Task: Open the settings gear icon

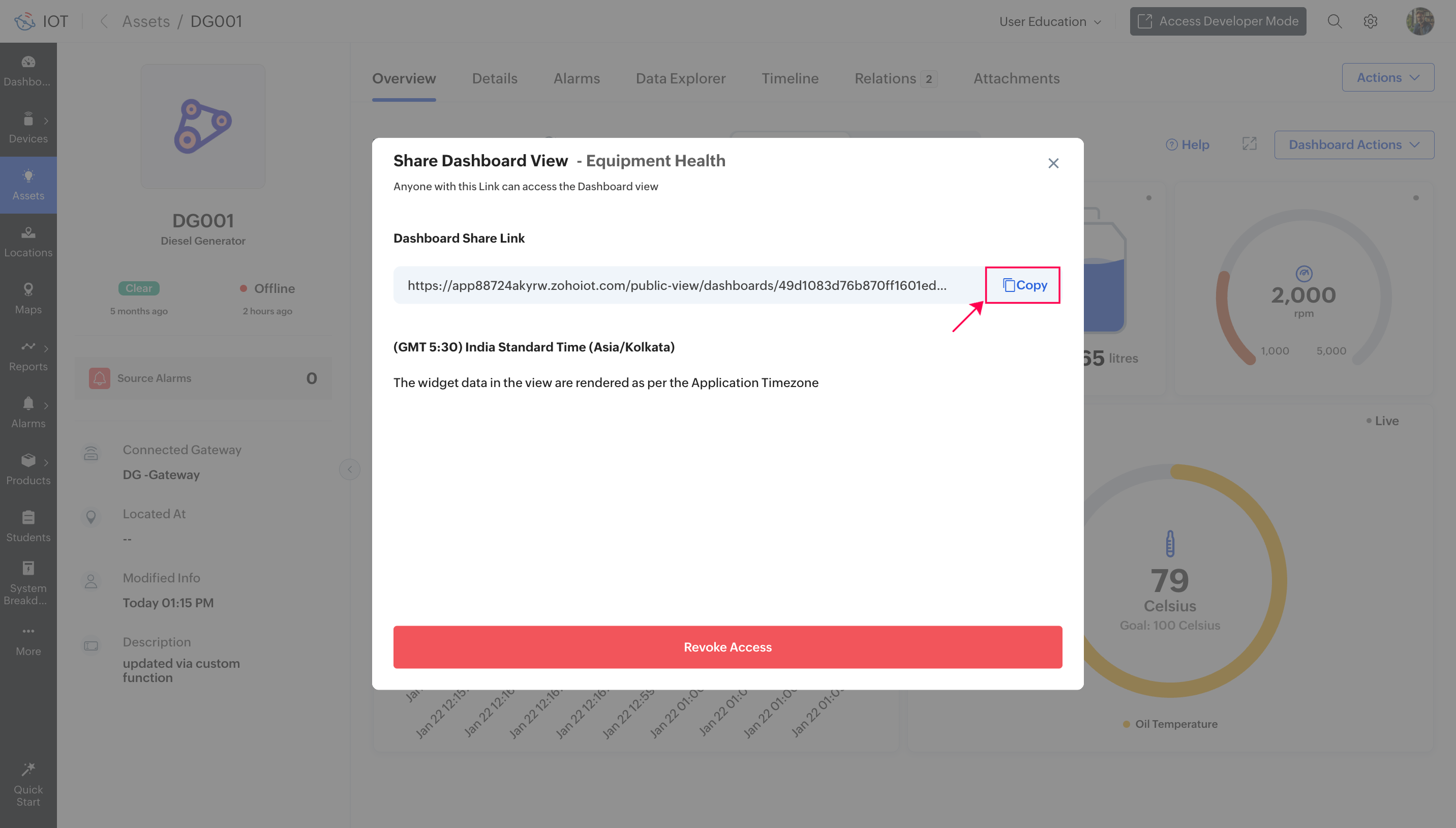Action: tap(1370, 21)
